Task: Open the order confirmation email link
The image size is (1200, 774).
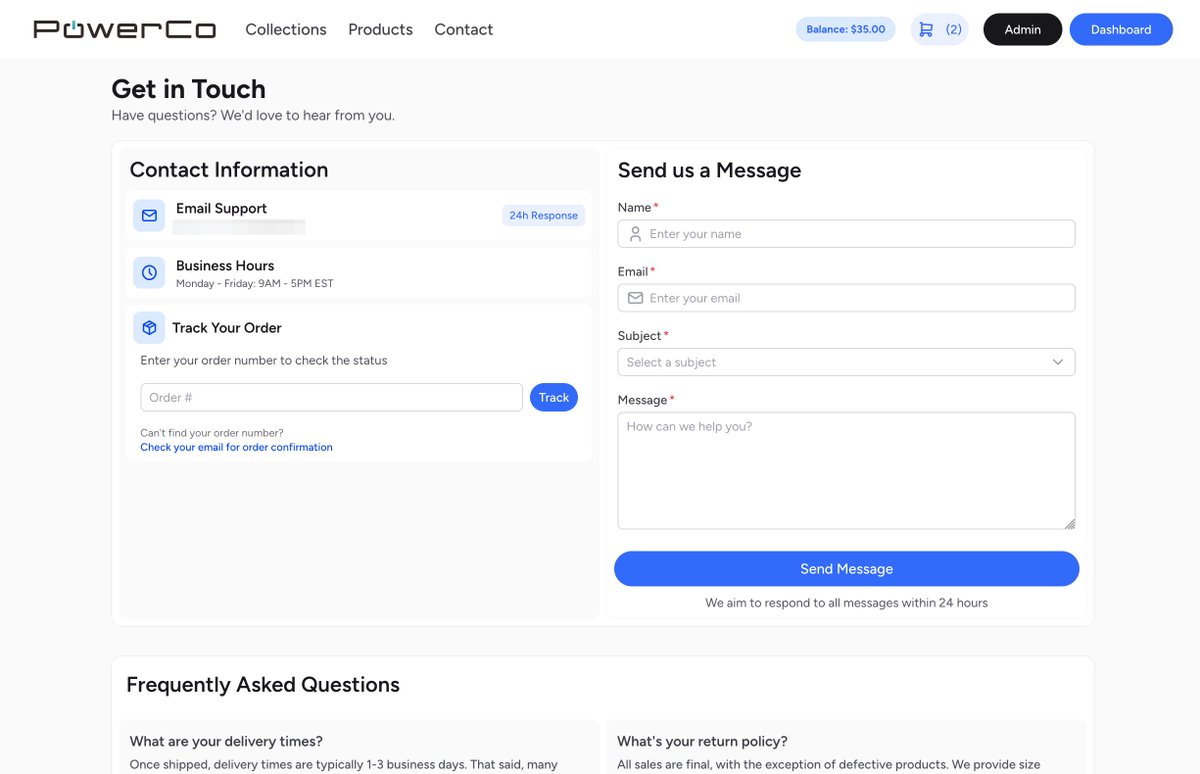Action: (x=236, y=447)
